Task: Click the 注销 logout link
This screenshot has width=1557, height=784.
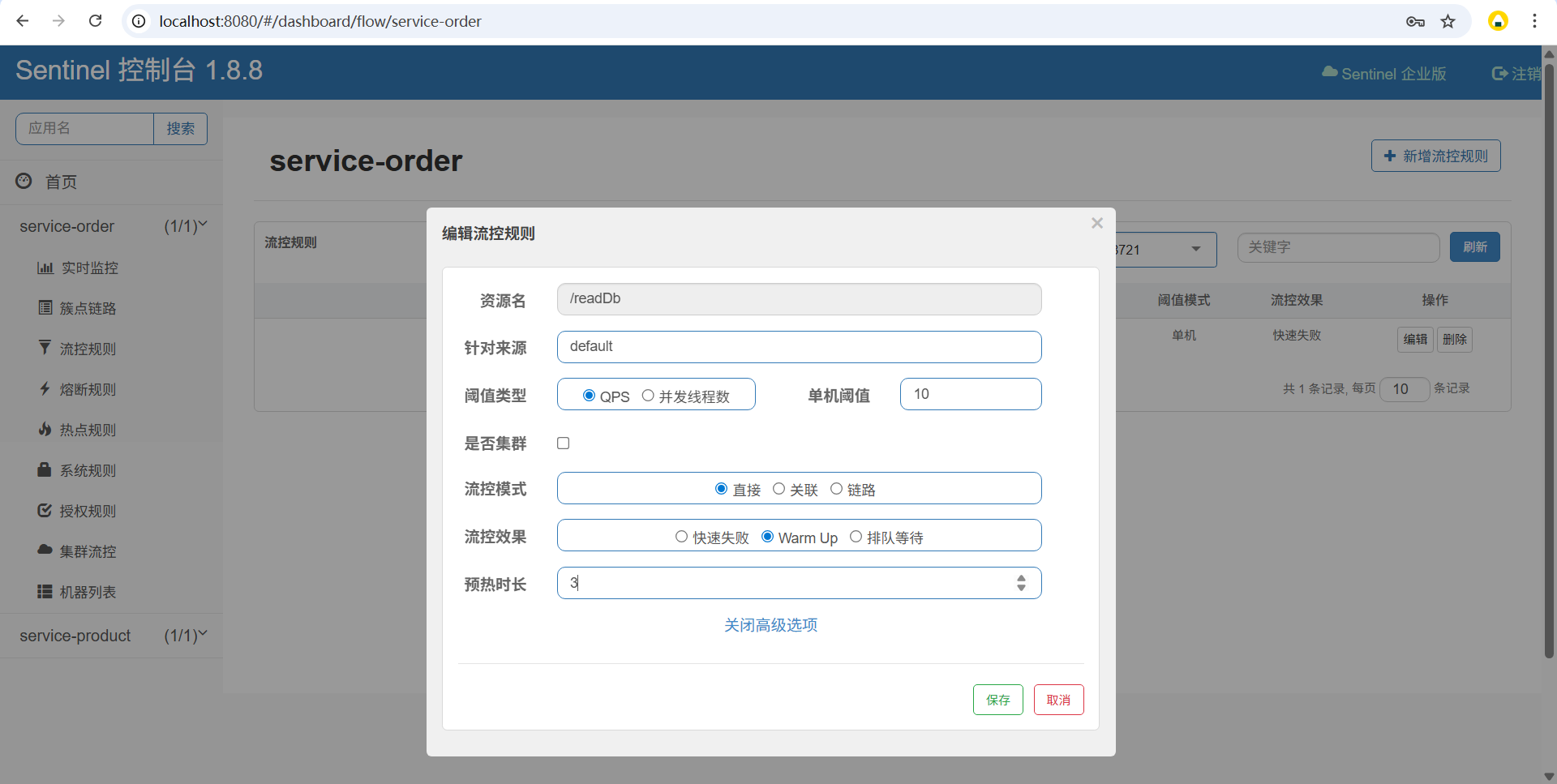Action: (x=1516, y=74)
